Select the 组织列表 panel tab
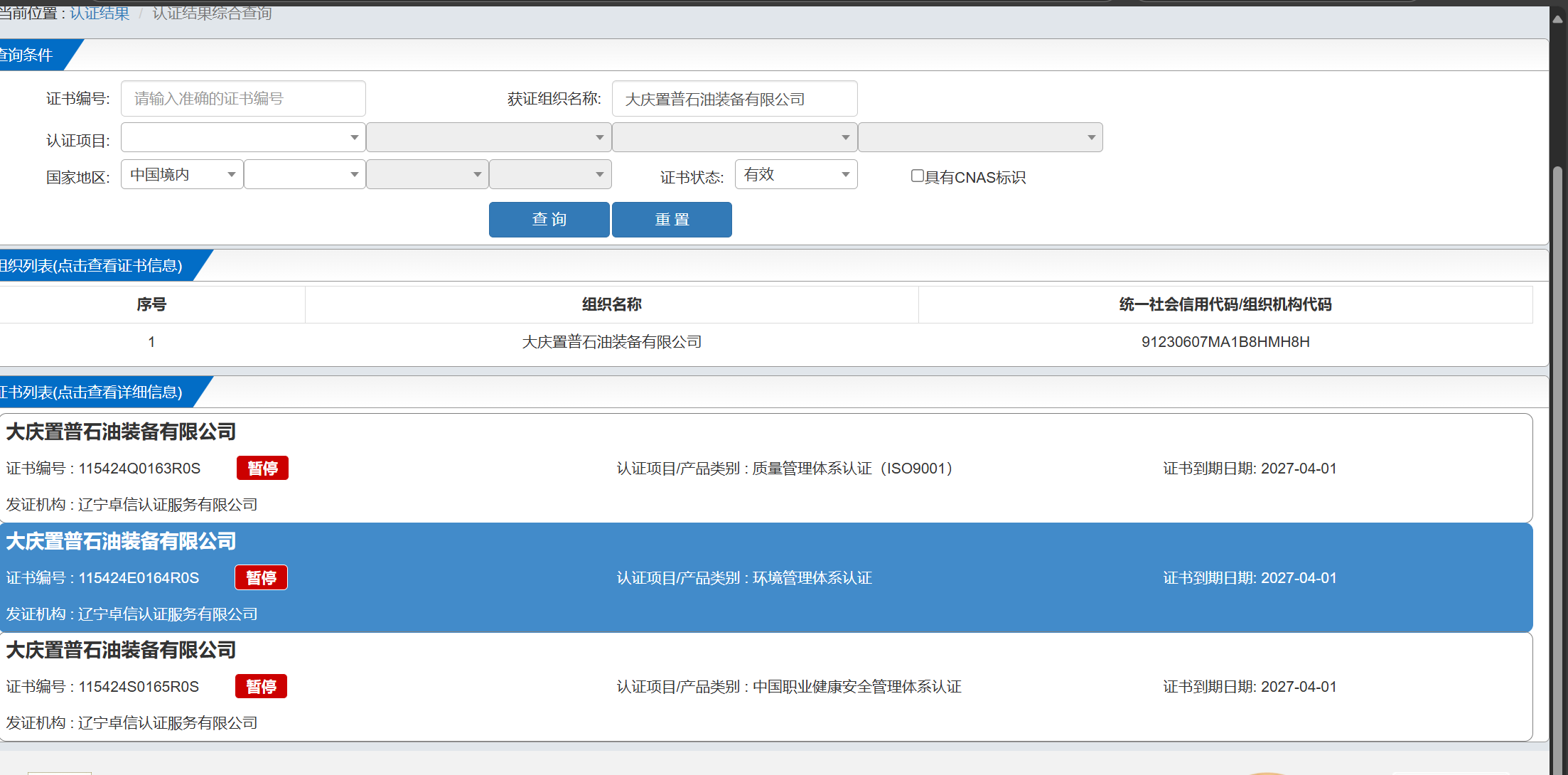1568x775 pixels. point(96,265)
